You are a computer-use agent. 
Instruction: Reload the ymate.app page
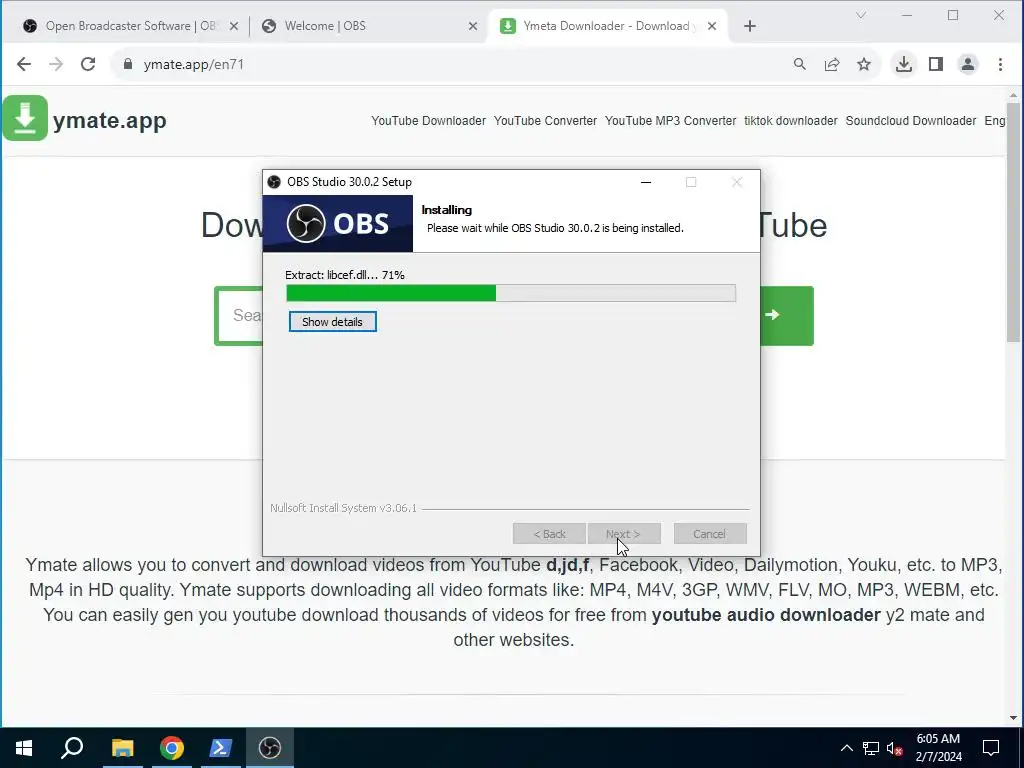[x=88, y=64]
